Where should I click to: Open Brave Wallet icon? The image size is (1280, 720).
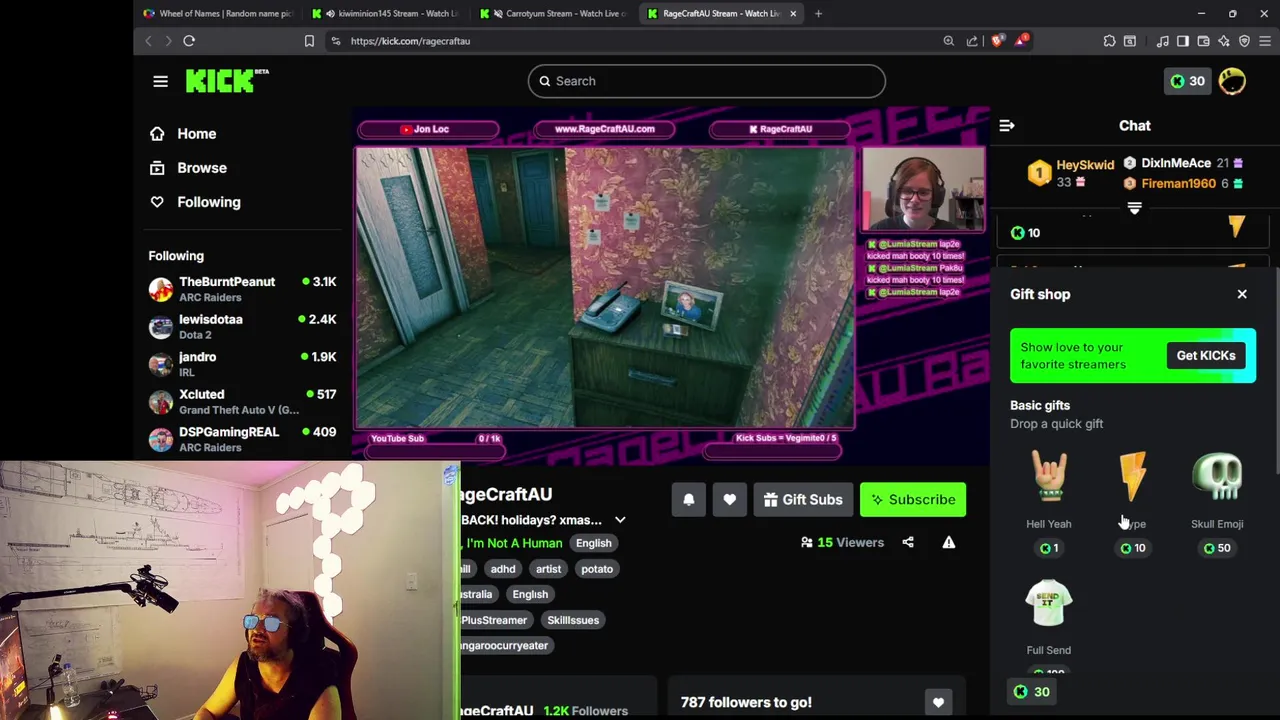(x=1203, y=41)
